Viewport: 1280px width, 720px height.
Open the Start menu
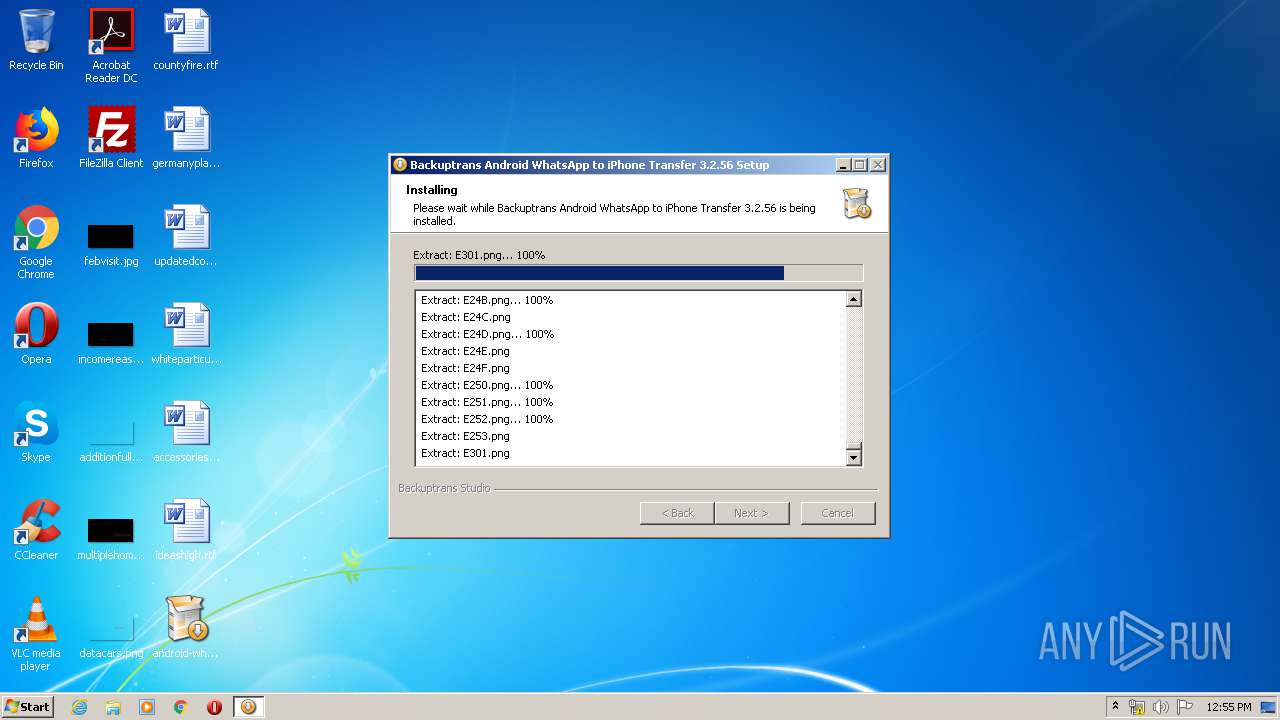[28, 707]
